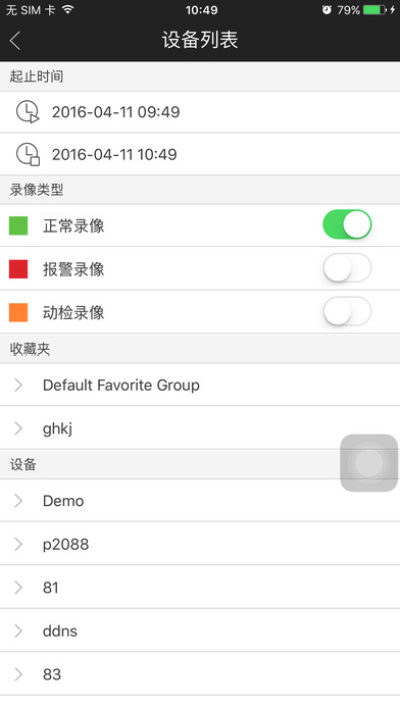Tap the AssistiveTouch floating button
This screenshot has height=710, width=400.
pyautogui.click(x=369, y=463)
